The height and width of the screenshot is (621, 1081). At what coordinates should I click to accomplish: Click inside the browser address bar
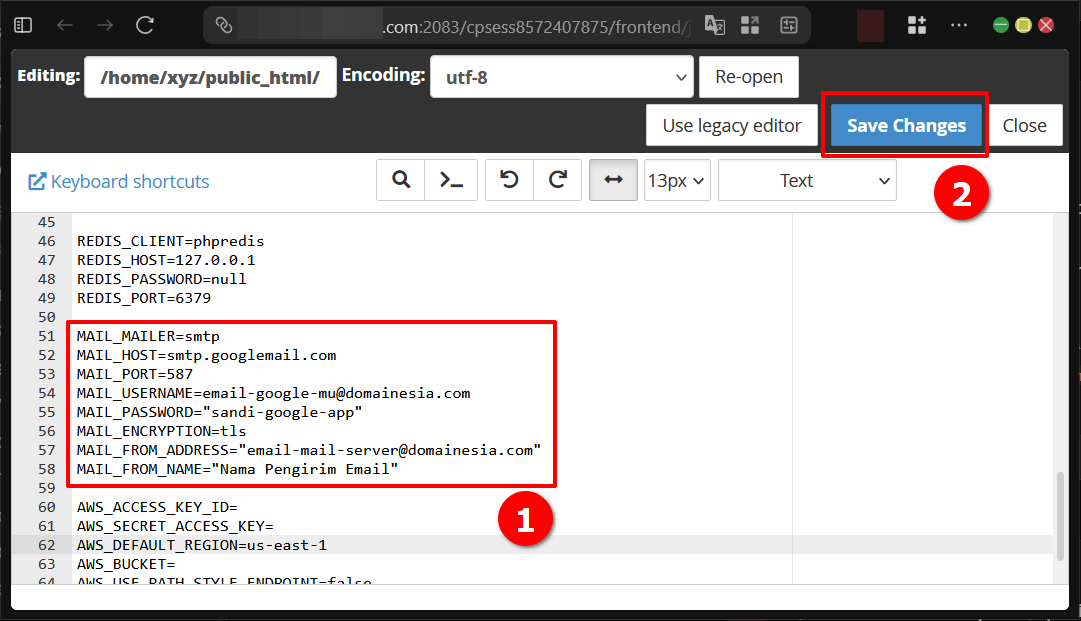(450, 26)
